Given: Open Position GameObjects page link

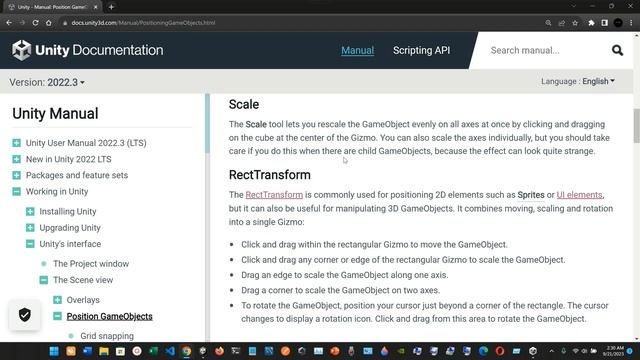Looking at the screenshot, I should 109,316.
